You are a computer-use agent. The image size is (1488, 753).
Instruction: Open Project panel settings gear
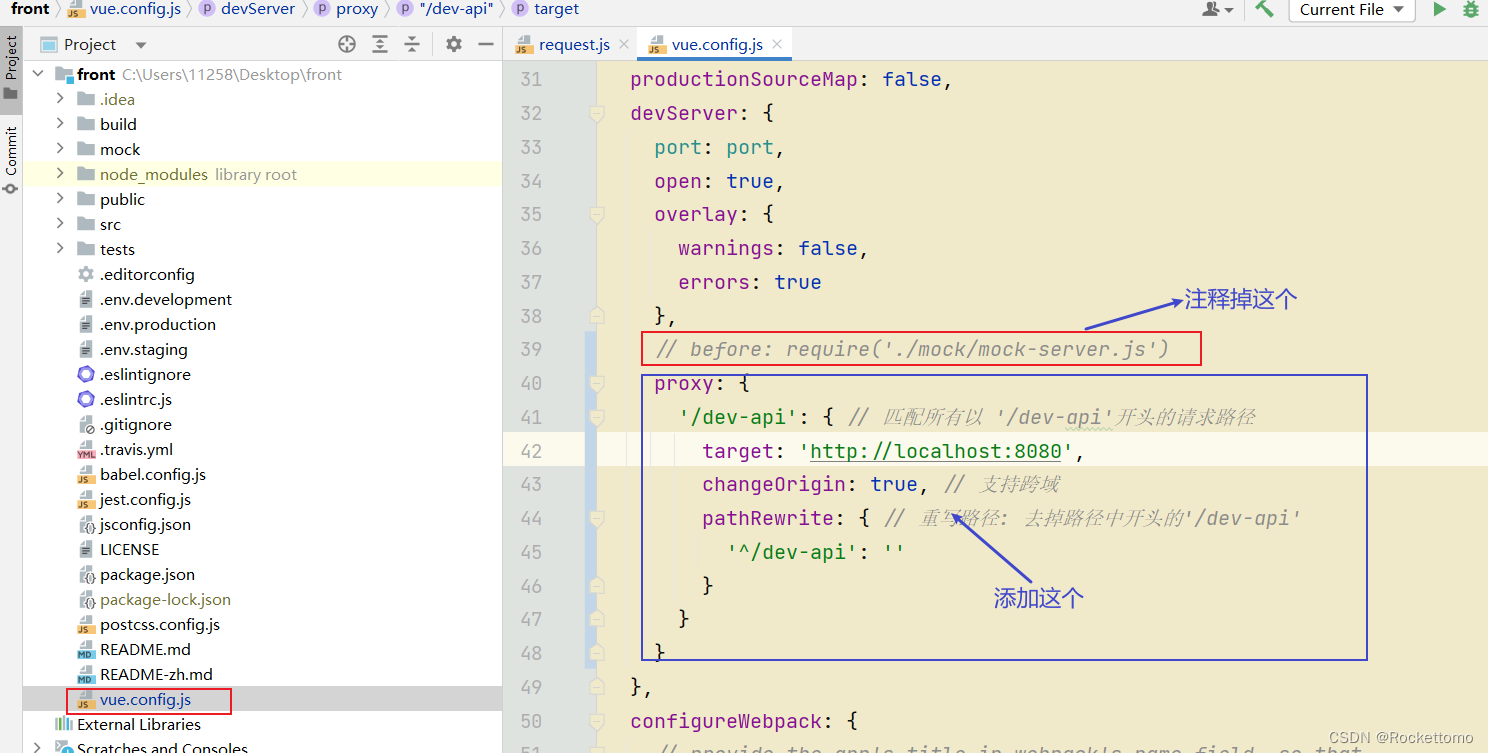[x=454, y=44]
